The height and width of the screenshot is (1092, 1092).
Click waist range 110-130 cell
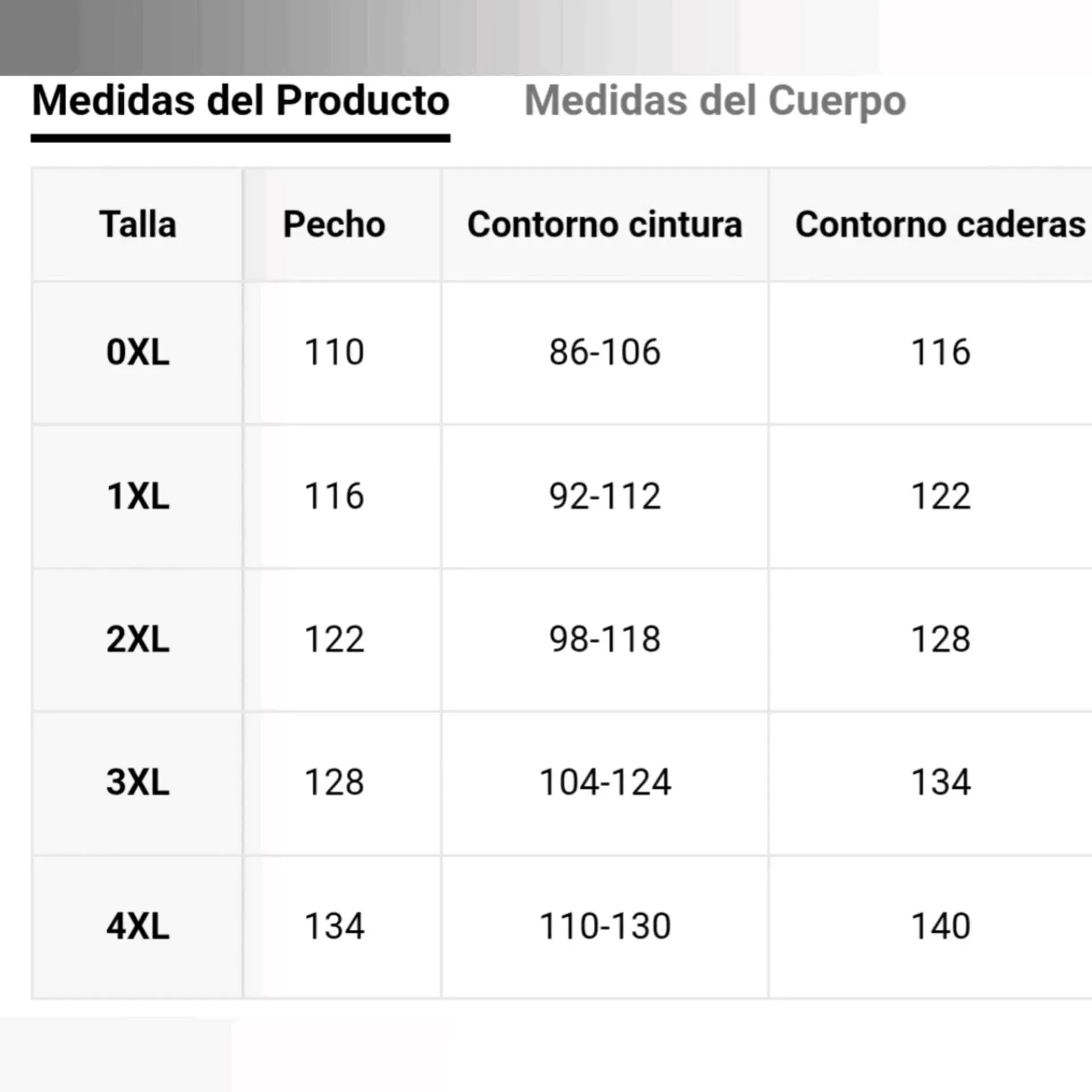coord(604,926)
